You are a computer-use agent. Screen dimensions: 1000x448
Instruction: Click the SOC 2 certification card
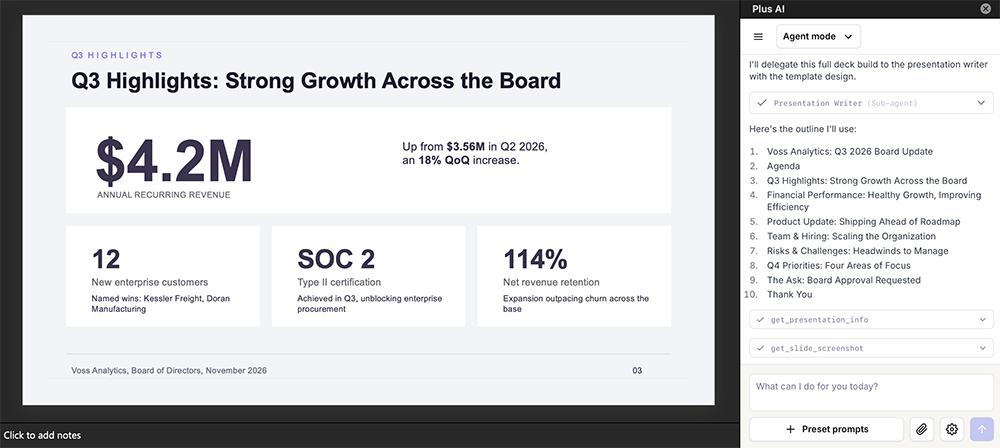(x=368, y=276)
